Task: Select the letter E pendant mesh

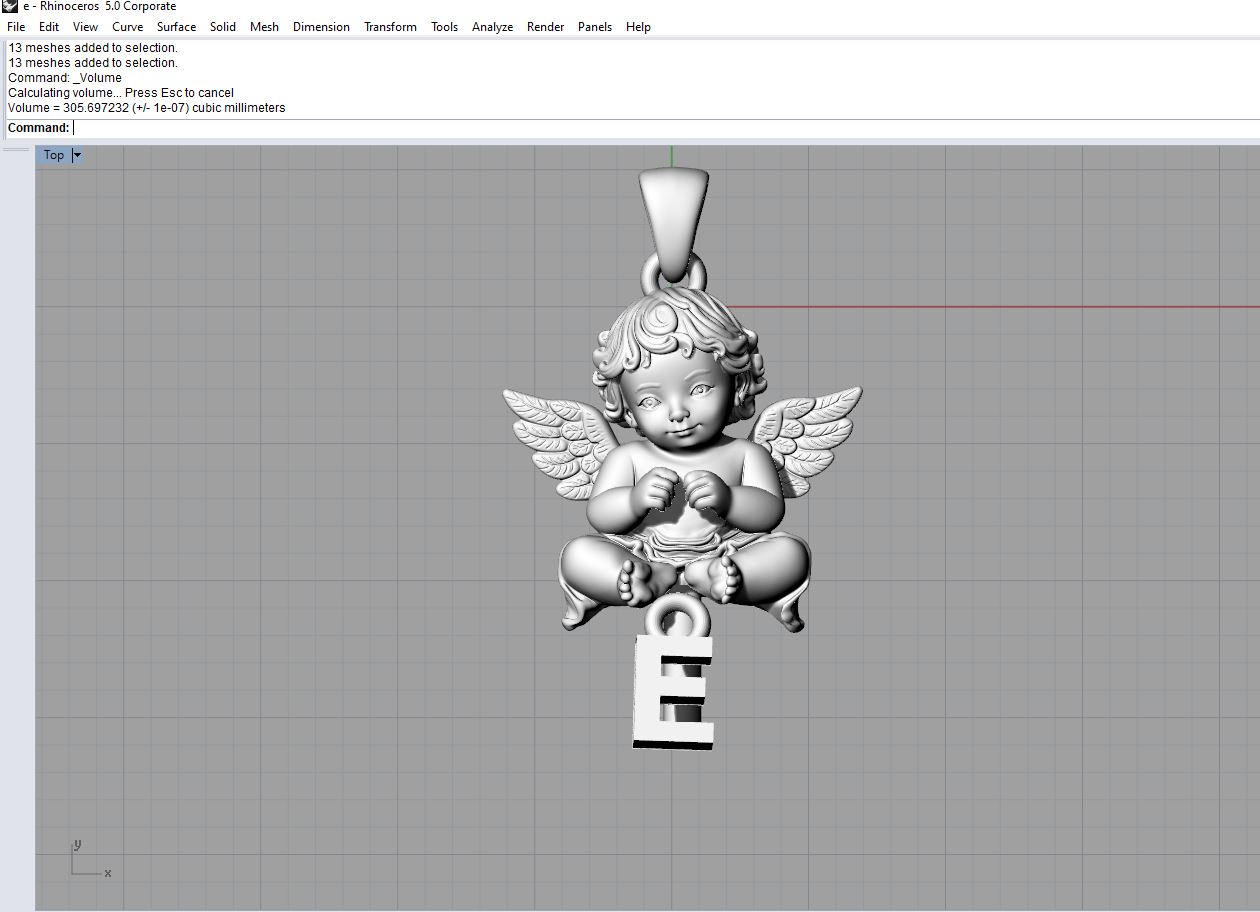Action: point(673,692)
